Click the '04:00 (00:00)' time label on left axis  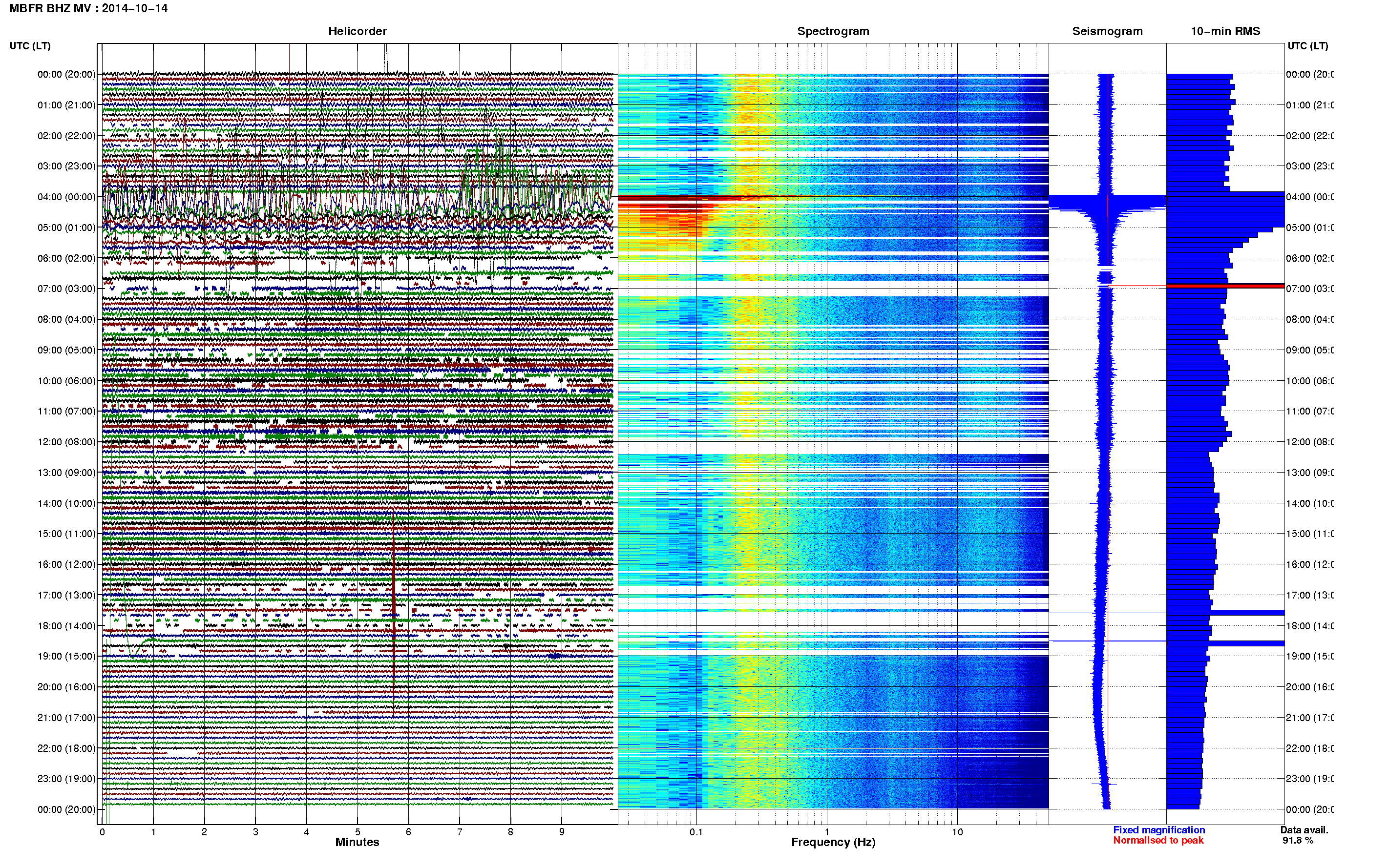[66, 197]
